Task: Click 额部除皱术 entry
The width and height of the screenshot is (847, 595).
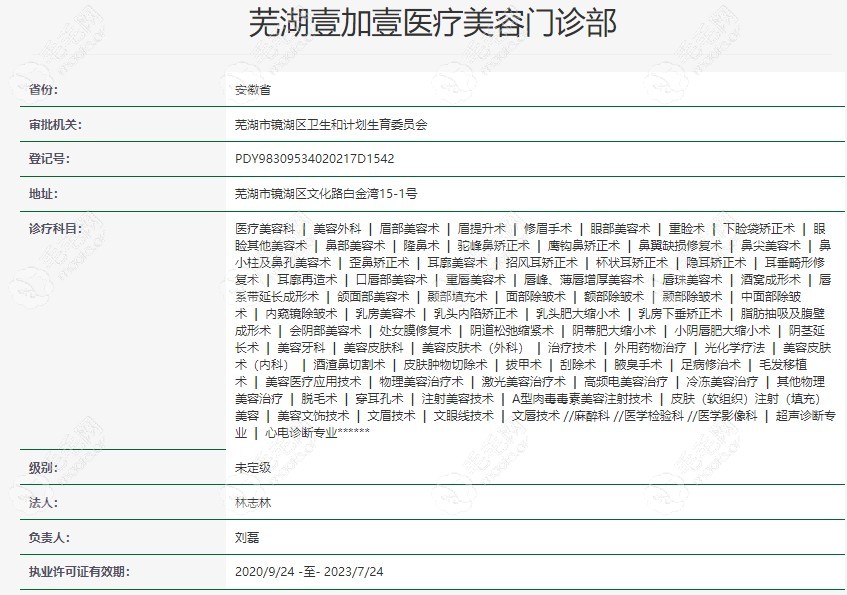Action: pos(614,297)
